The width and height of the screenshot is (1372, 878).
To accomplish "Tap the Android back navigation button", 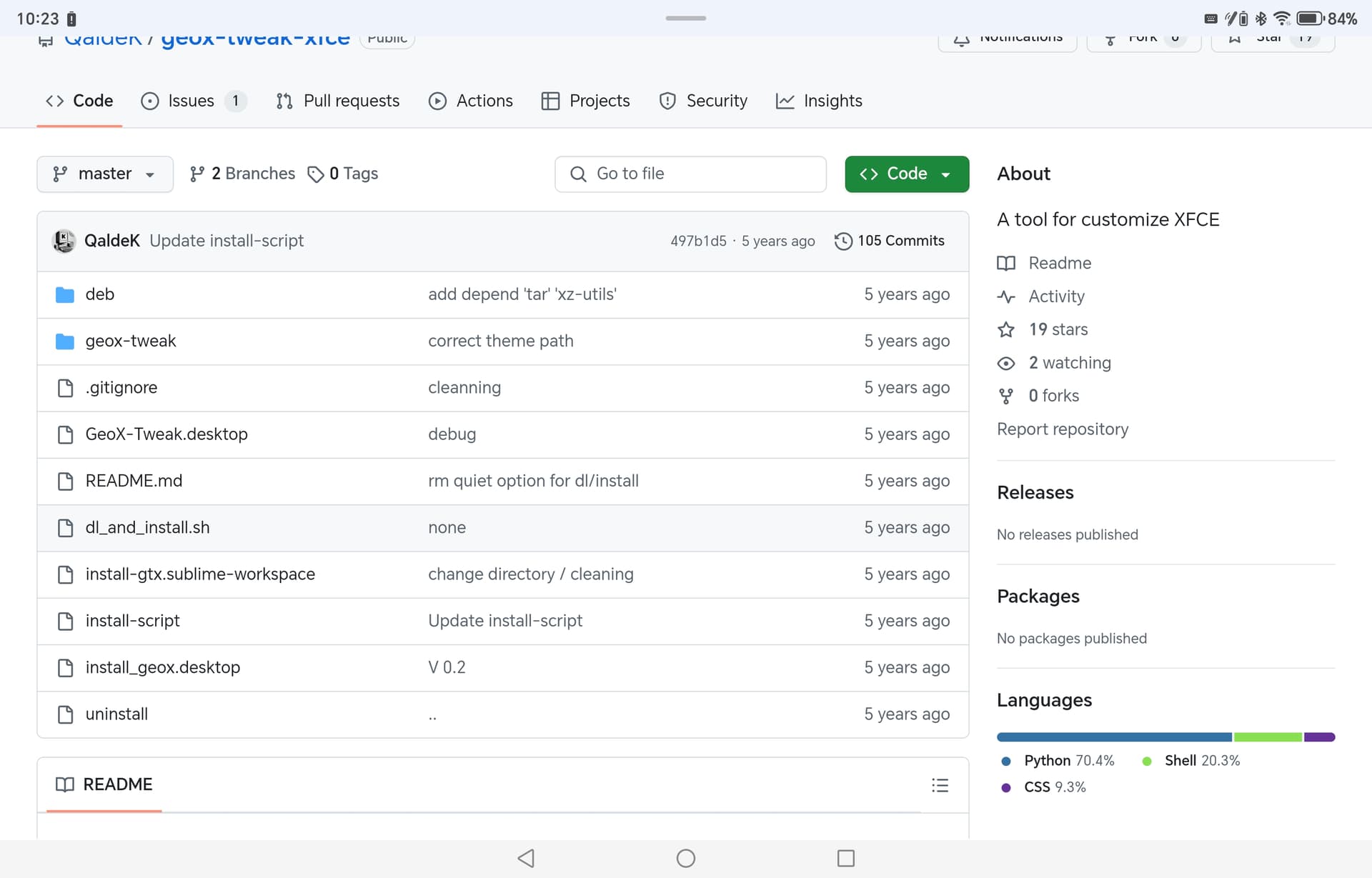I will [x=526, y=858].
